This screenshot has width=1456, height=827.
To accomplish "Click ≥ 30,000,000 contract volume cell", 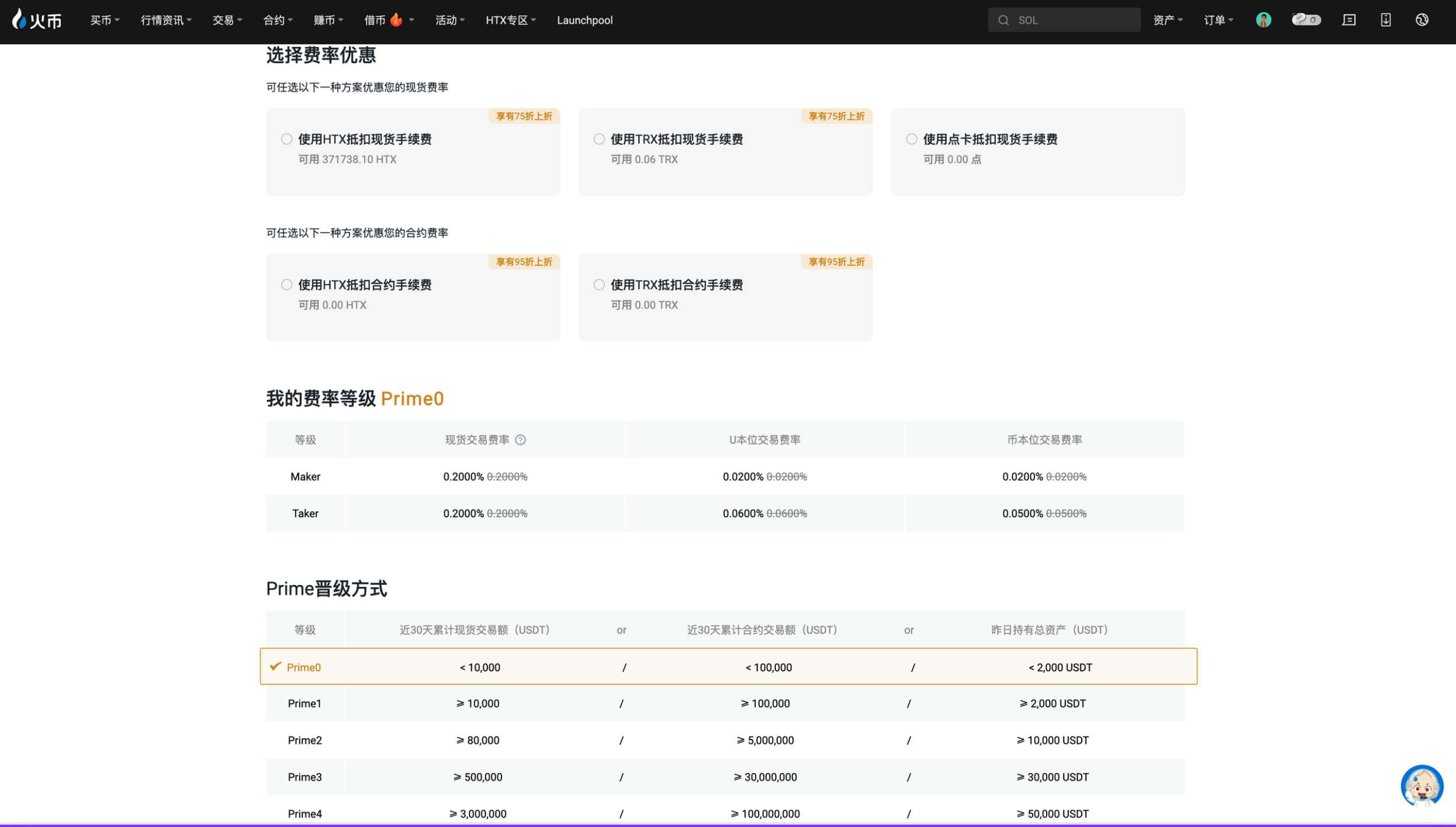I will (x=765, y=777).
